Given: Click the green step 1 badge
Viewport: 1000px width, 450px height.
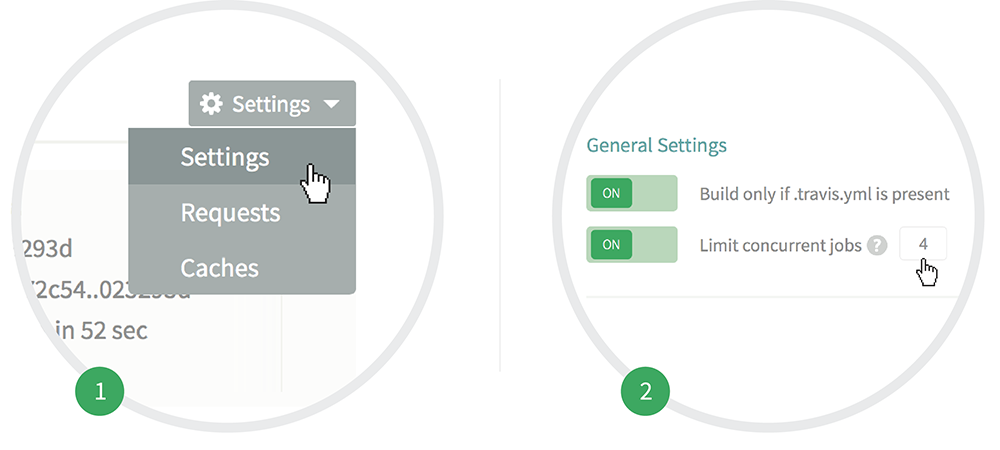Looking at the screenshot, I should click(x=100, y=391).
